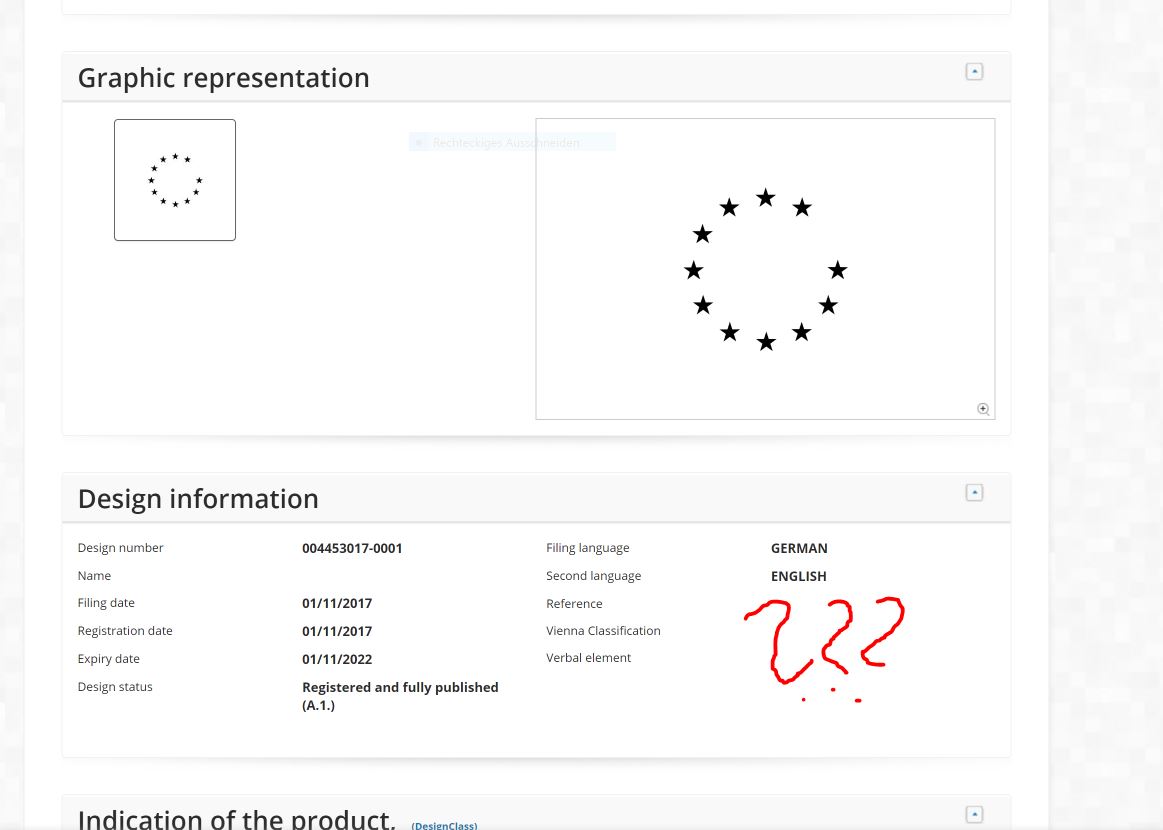Screen dimensions: 1163x830
Task: Click the Design information heading
Action: coord(198,499)
